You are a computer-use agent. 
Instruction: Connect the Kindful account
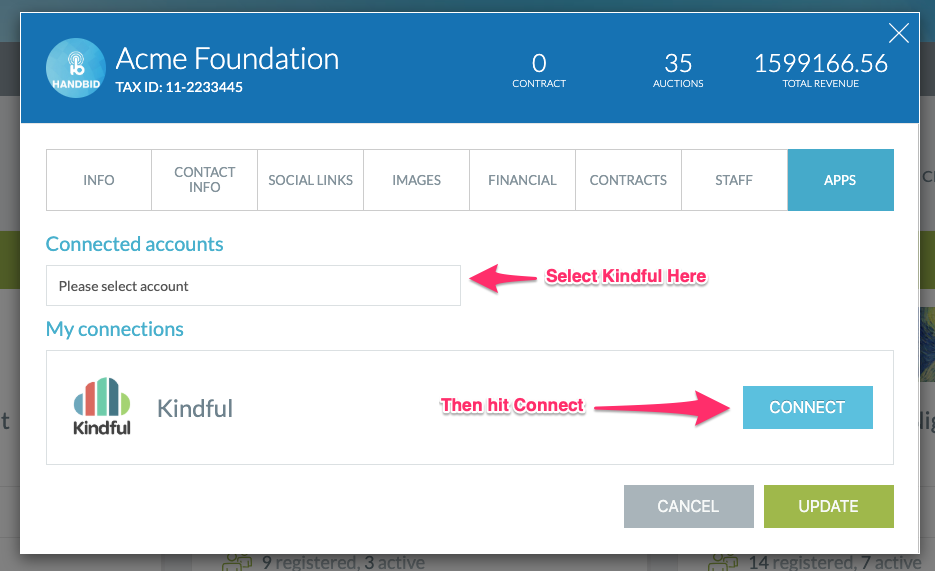coord(807,408)
